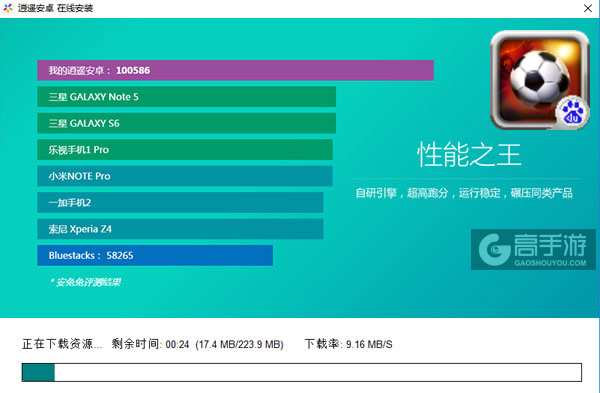The height and width of the screenshot is (393, 600).
Task: Click the Gaoshouyou G logo watermark
Action: pos(495,249)
